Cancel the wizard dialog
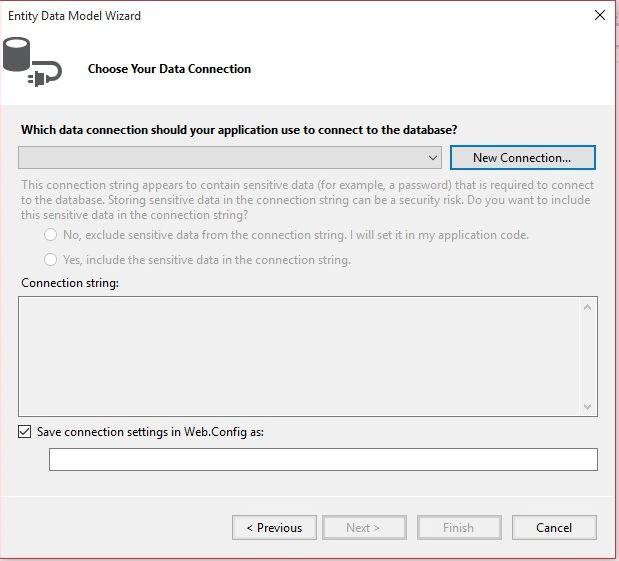619x561 pixels. pos(554,527)
